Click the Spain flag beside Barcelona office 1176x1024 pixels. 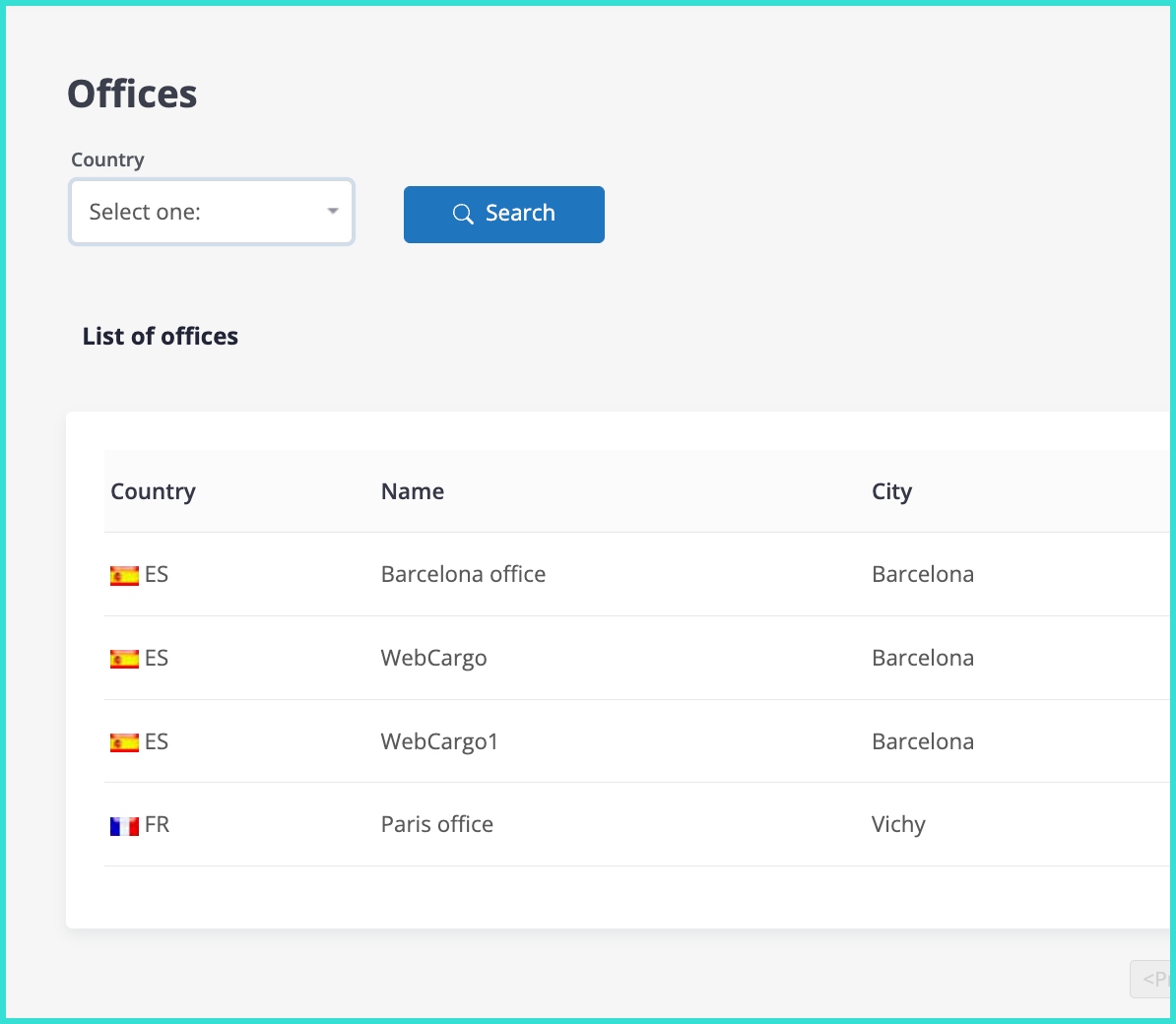click(x=124, y=575)
